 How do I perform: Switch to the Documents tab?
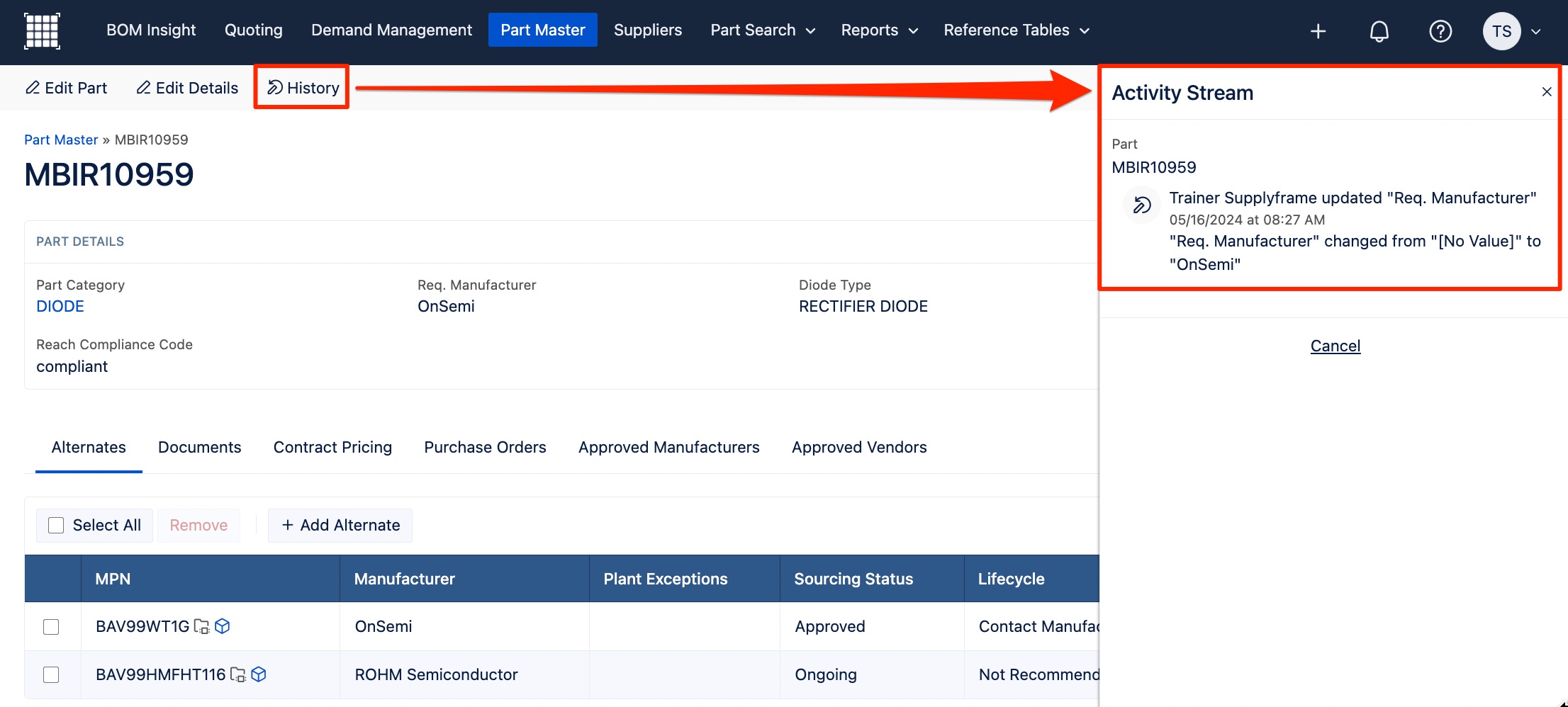(x=200, y=448)
